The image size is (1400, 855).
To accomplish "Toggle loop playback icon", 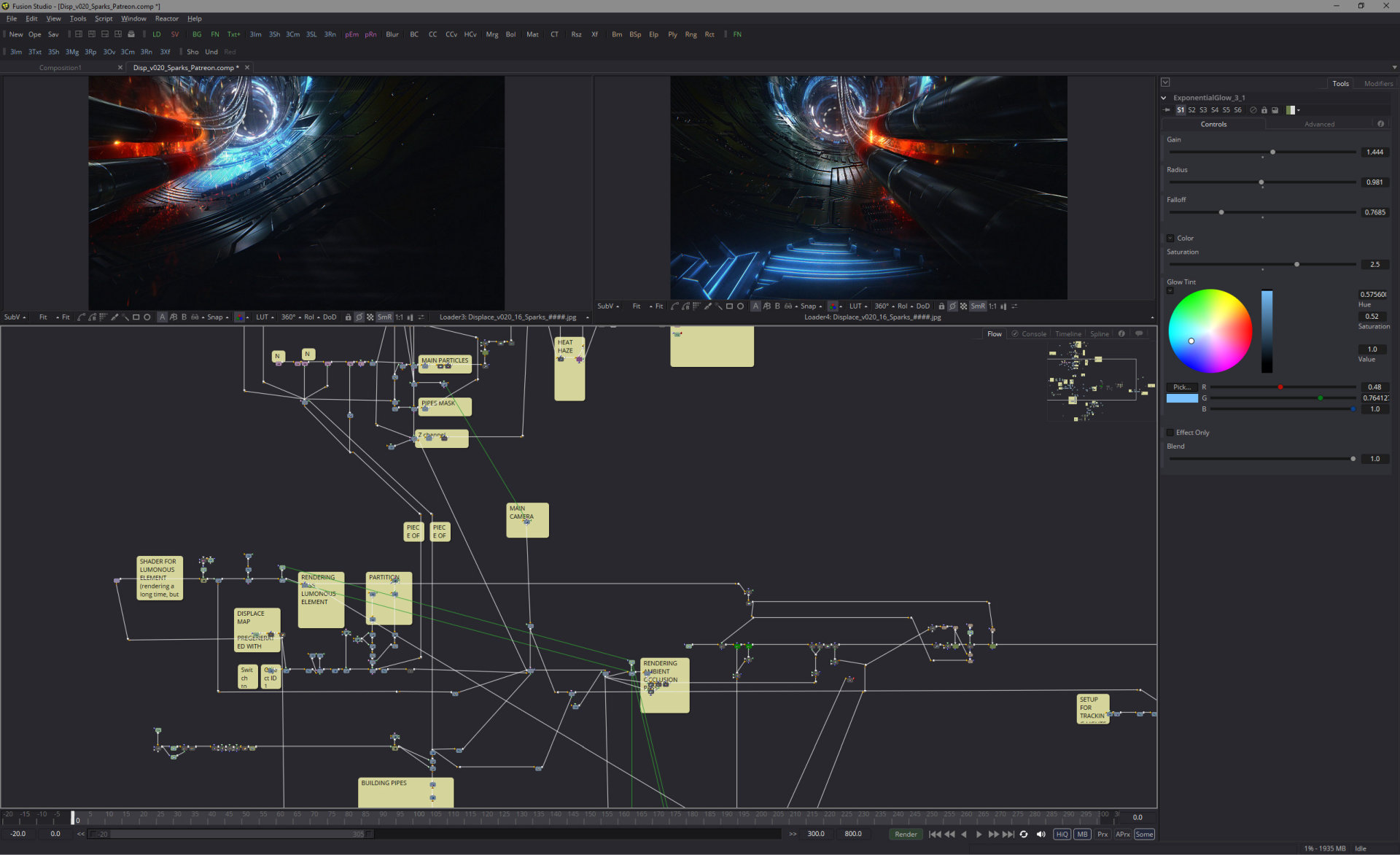I will (x=1024, y=834).
